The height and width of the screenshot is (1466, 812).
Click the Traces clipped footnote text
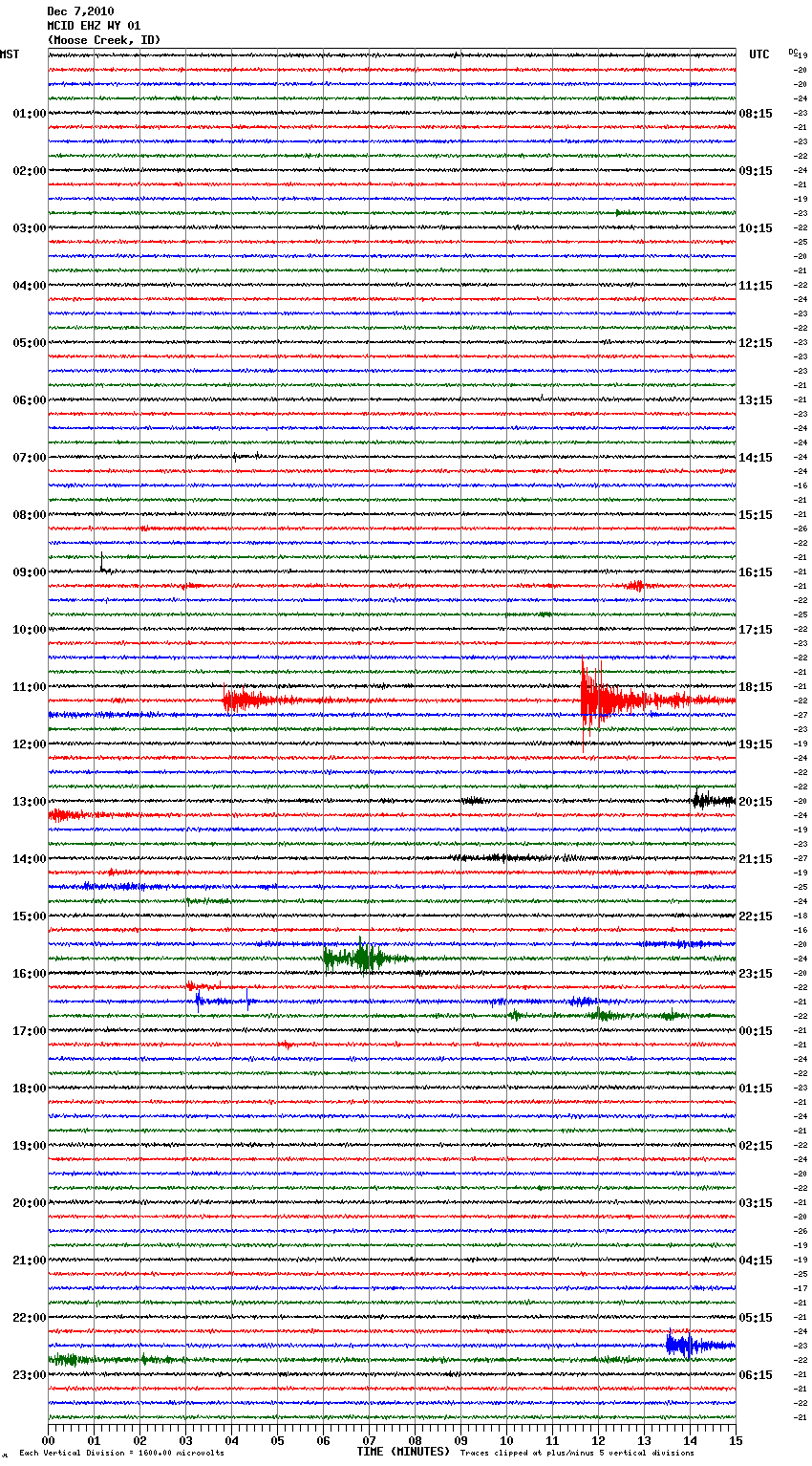click(x=577, y=1453)
